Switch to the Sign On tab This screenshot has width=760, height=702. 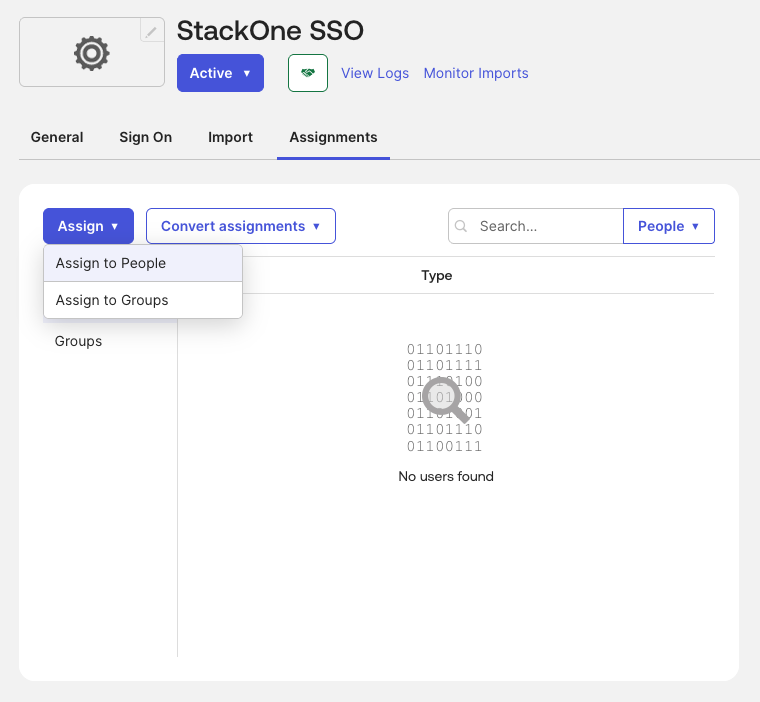tap(145, 137)
